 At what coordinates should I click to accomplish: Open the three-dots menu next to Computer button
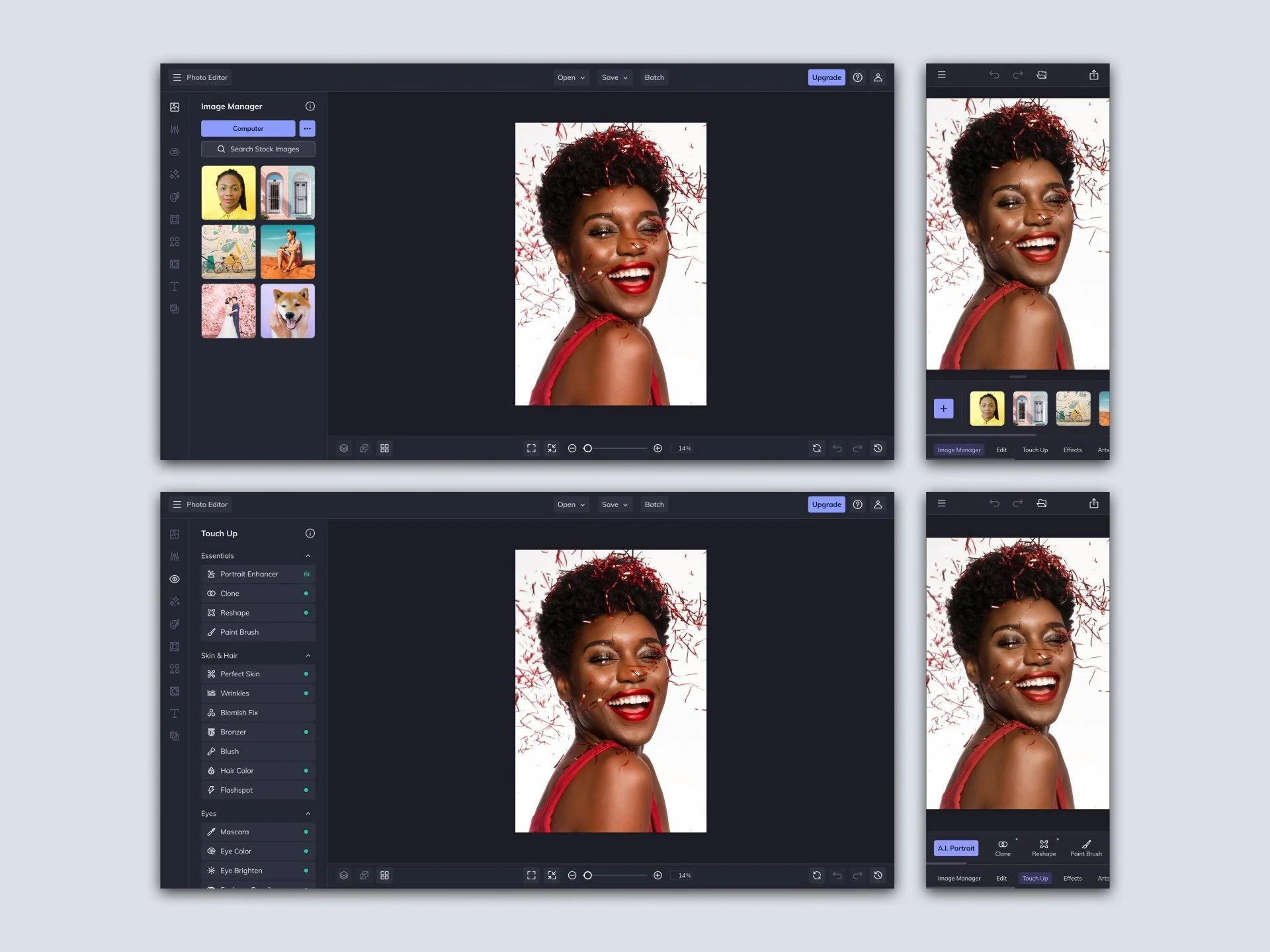tap(307, 128)
